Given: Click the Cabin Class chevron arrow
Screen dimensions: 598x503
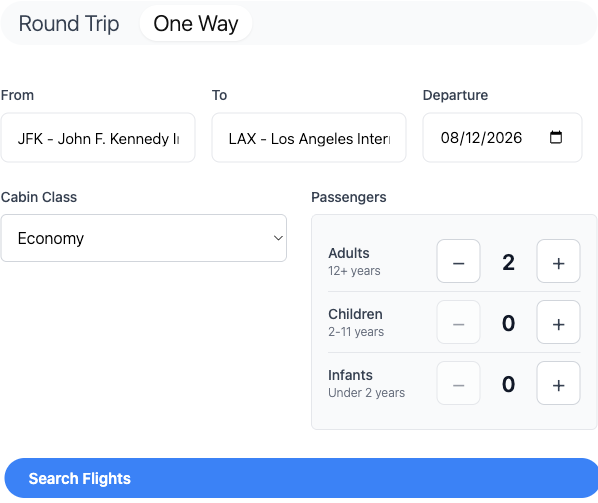Looking at the screenshot, I should (278, 238).
